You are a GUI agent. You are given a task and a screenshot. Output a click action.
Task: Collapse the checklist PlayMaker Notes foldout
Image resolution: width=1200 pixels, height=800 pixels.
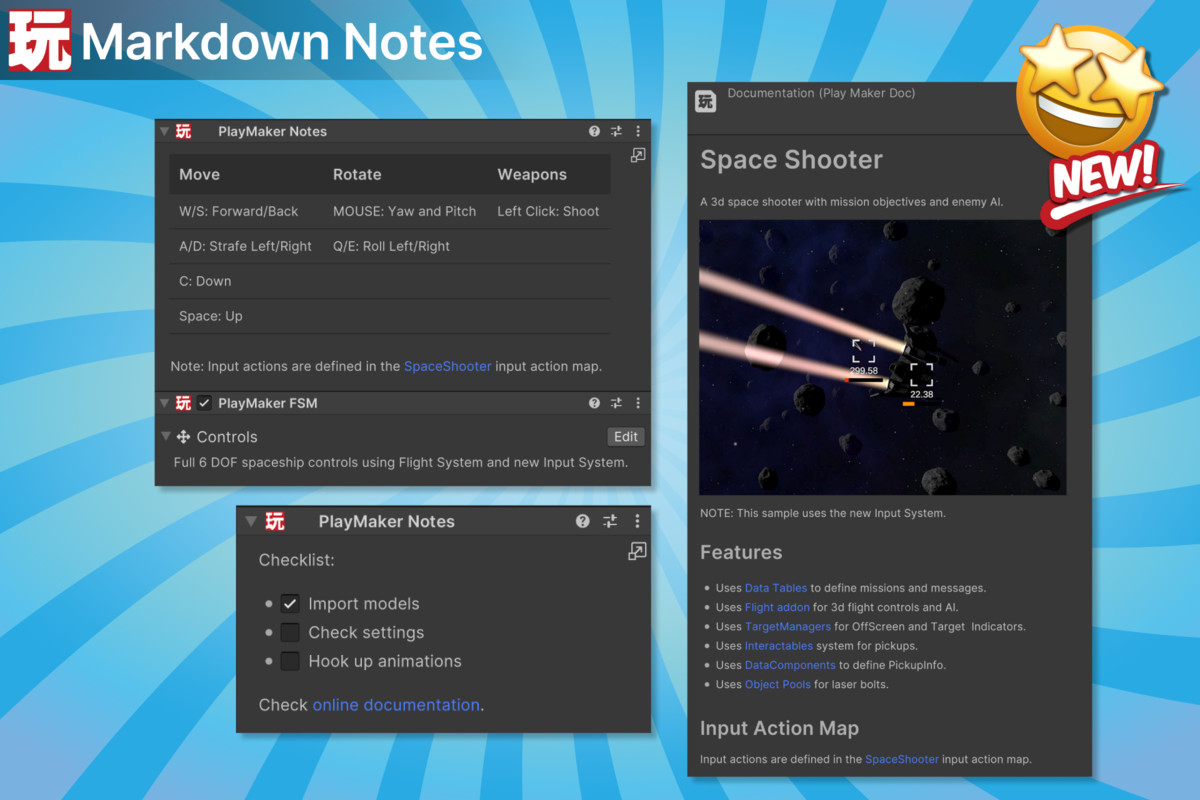[x=251, y=521]
